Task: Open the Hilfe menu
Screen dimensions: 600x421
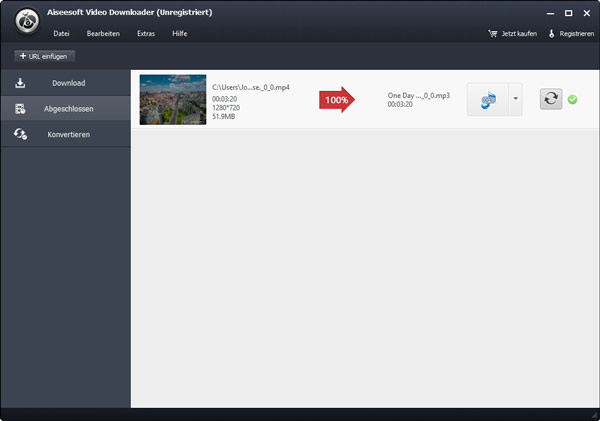Action: pos(179,34)
